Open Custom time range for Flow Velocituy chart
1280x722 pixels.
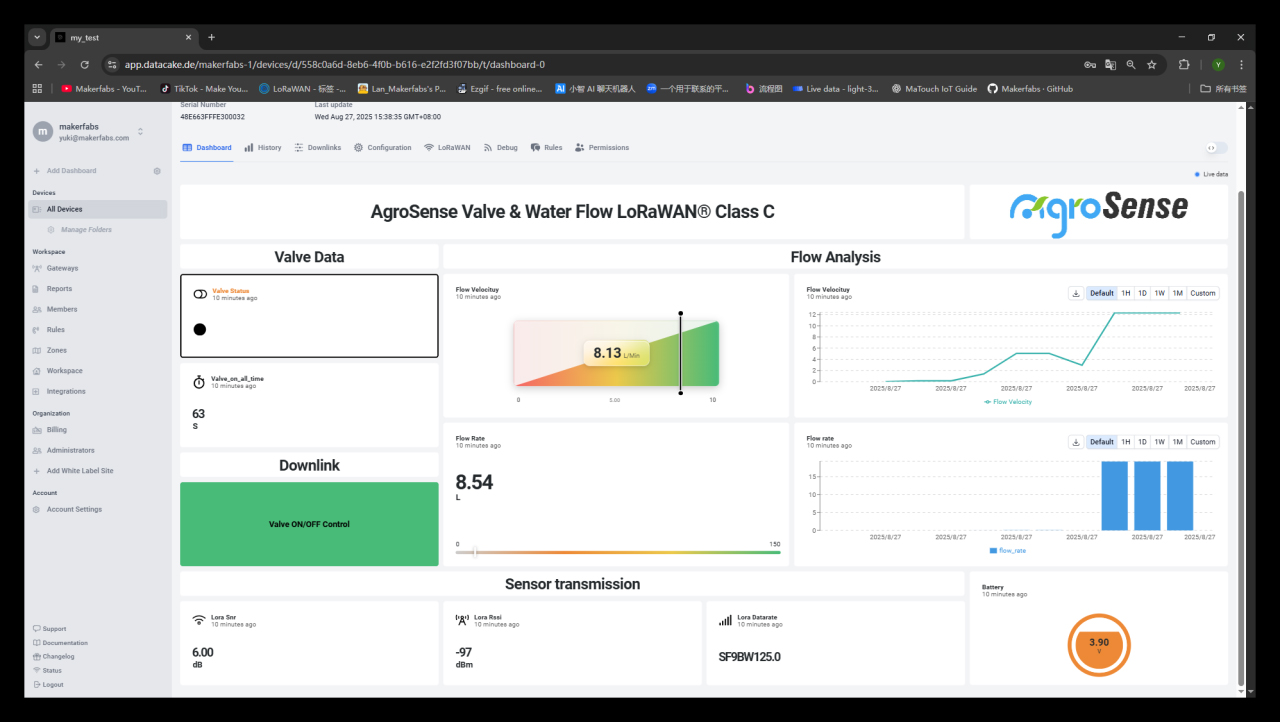coord(1203,293)
